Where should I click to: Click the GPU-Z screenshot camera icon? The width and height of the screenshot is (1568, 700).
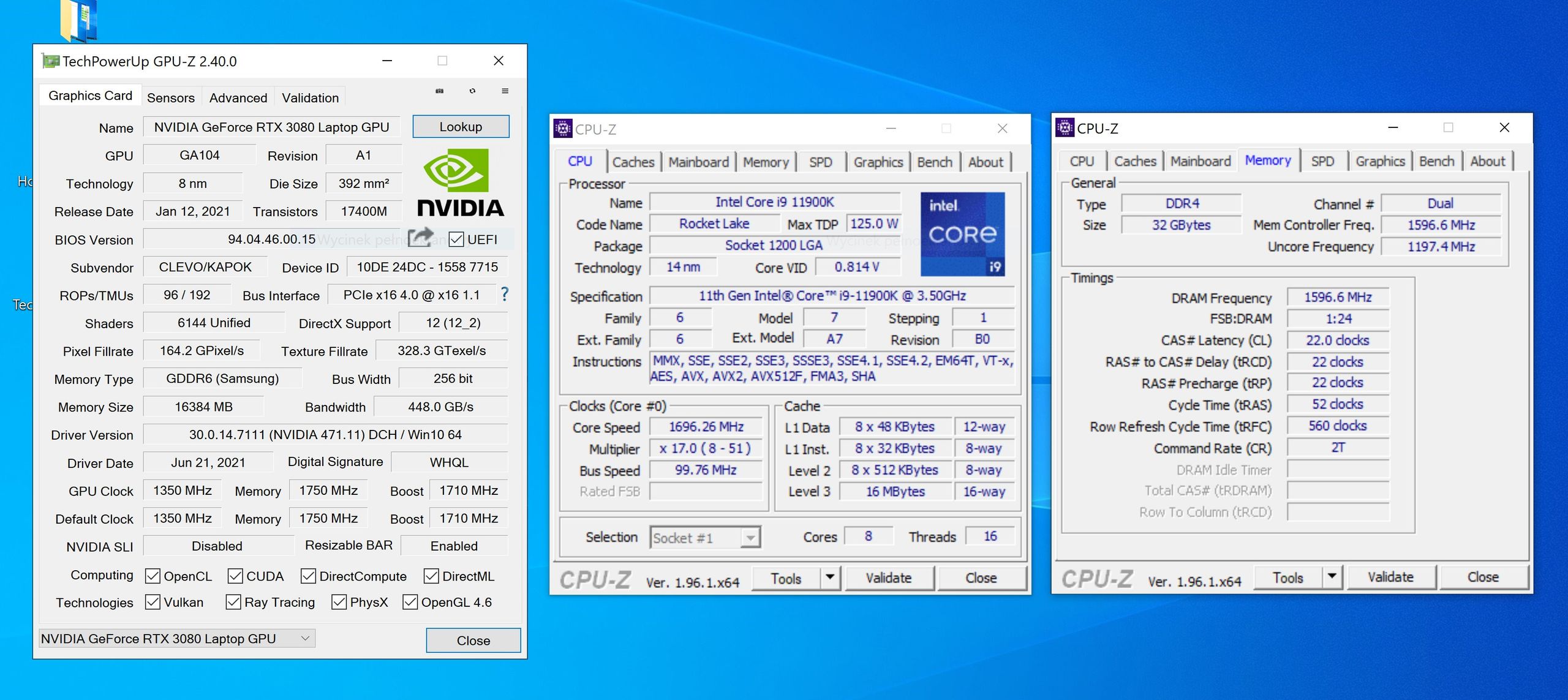439,91
